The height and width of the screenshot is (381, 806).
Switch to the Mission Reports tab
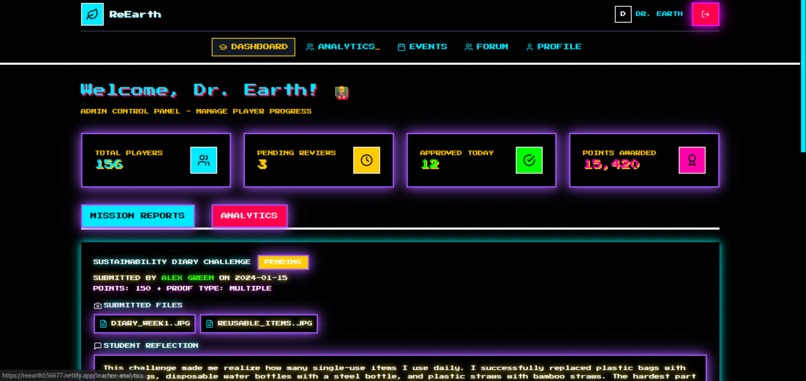point(137,216)
